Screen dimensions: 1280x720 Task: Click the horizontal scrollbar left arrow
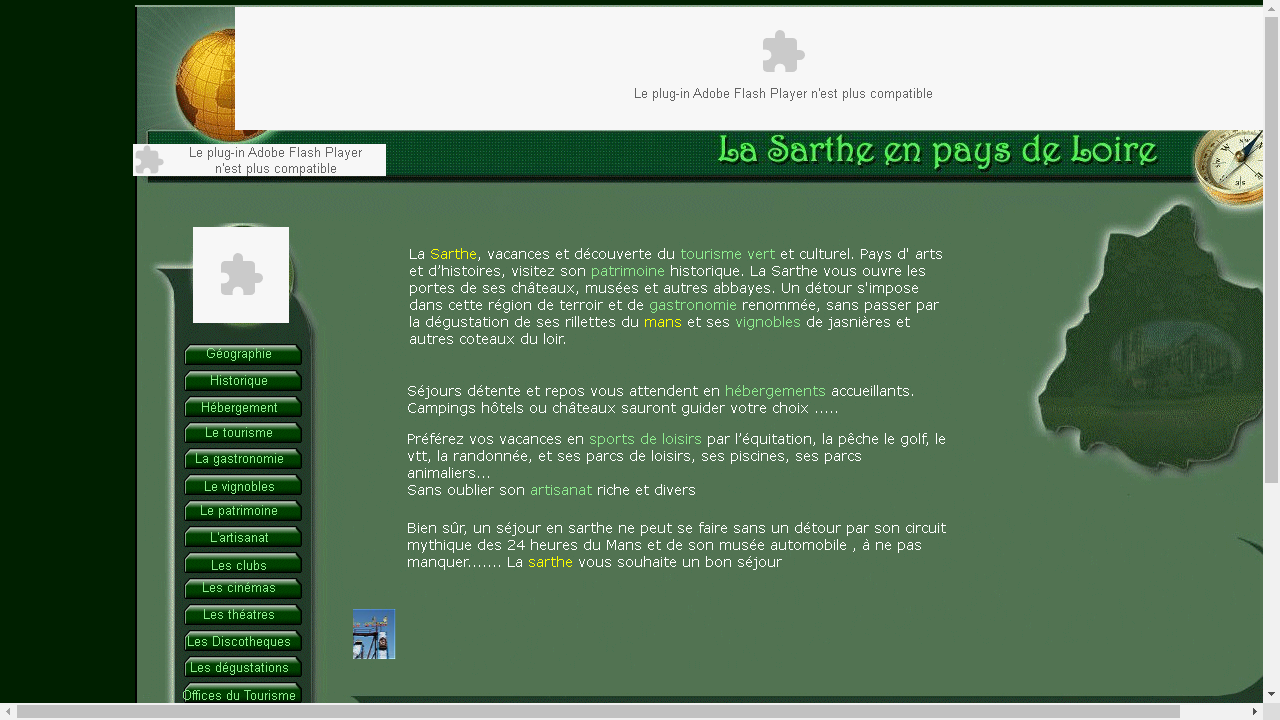8,711
